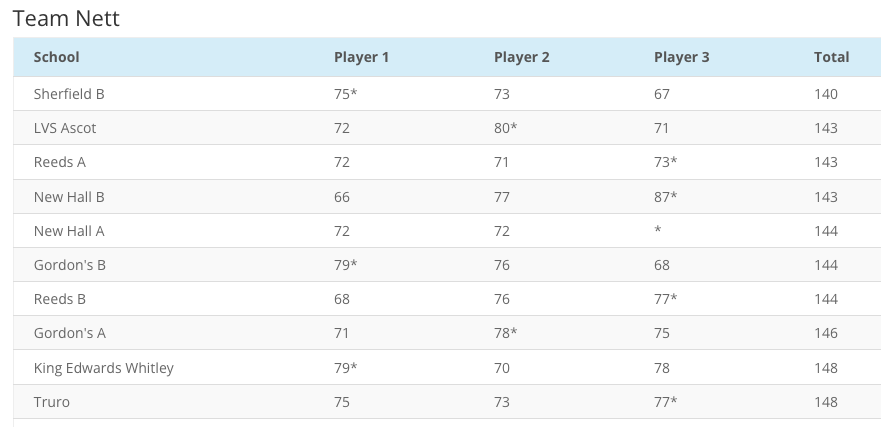Click the Player 1 column header
This screenshot has height=427, width=881.
click(362, 57)
